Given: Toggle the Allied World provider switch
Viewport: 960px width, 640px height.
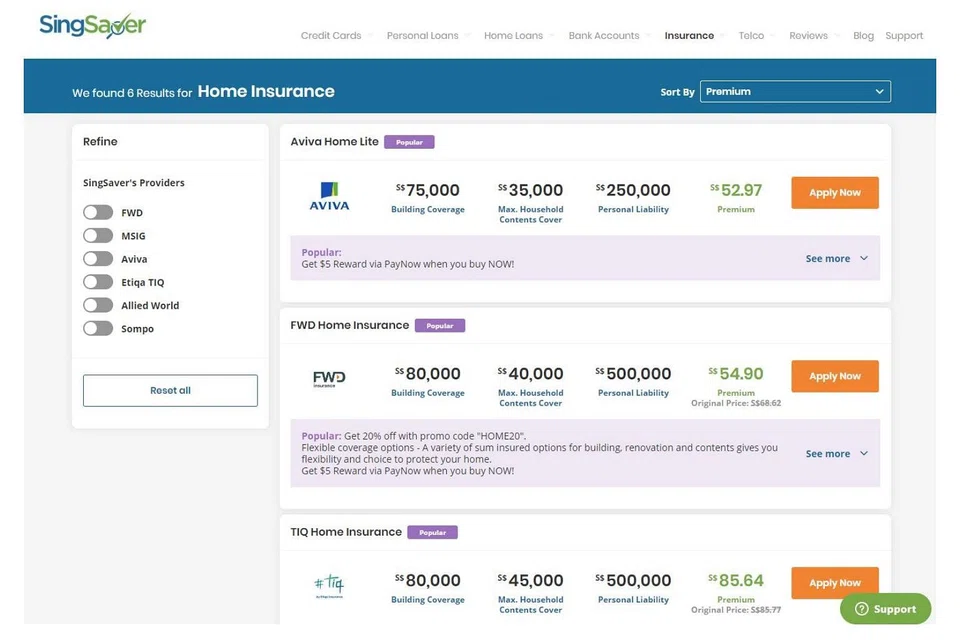Looking at the screenshot, I should (x=98, y=306).
